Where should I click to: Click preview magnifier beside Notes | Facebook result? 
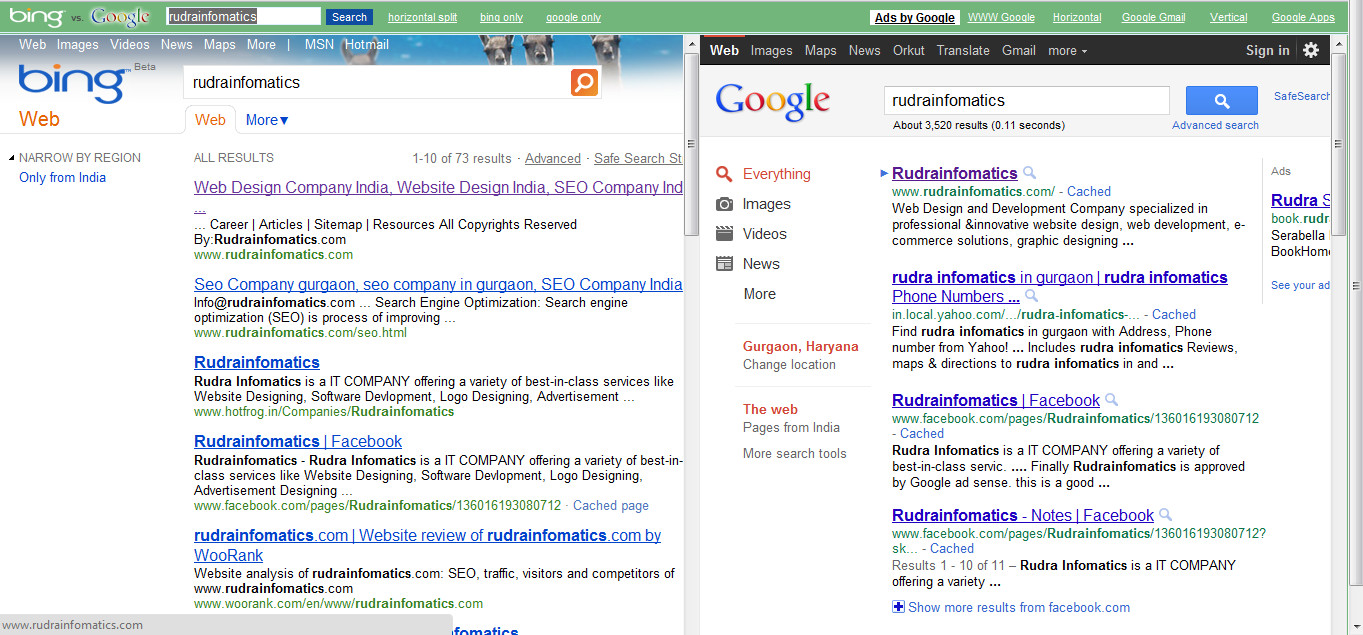[1165, 515]
